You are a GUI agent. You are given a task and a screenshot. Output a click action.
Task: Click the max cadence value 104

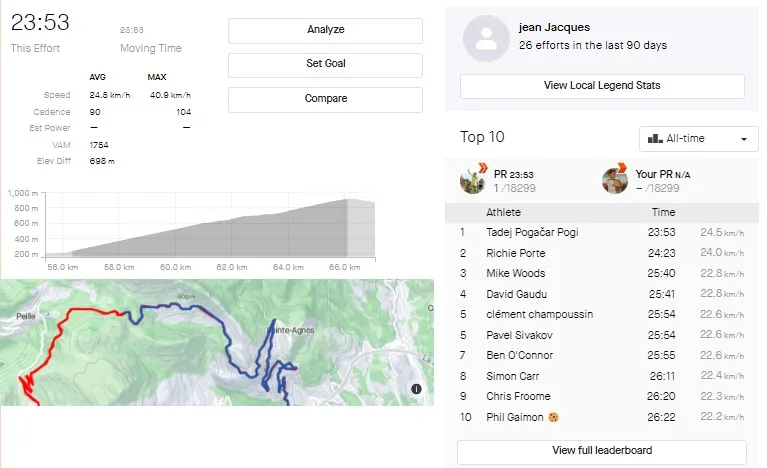click(183, 112)
